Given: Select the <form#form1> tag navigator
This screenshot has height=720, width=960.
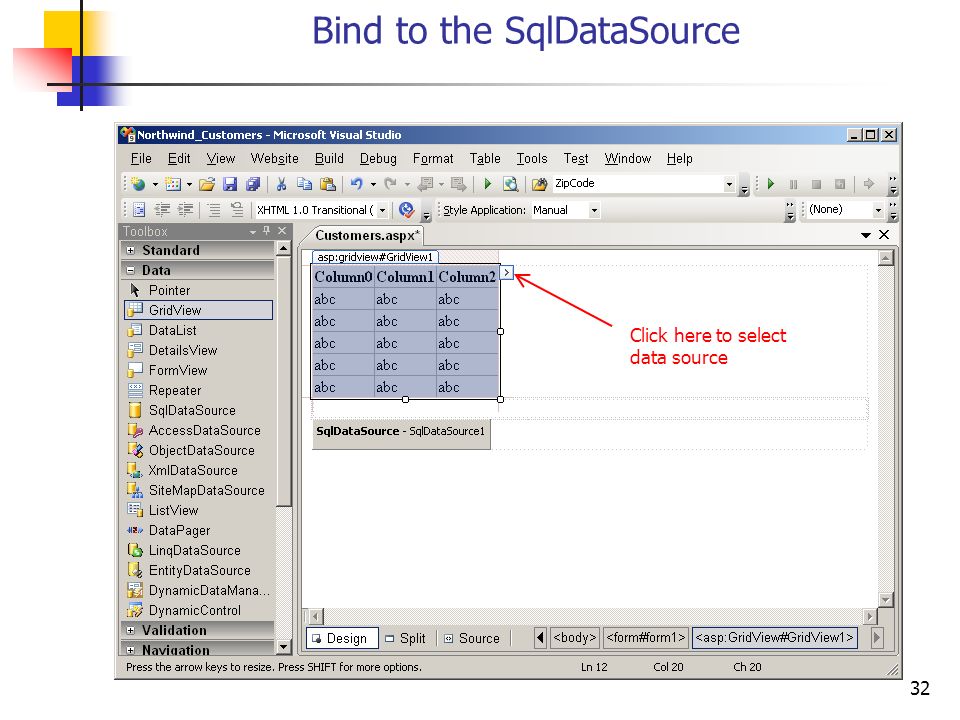Looking at the screenshot, I should click(x=646, y=637).
